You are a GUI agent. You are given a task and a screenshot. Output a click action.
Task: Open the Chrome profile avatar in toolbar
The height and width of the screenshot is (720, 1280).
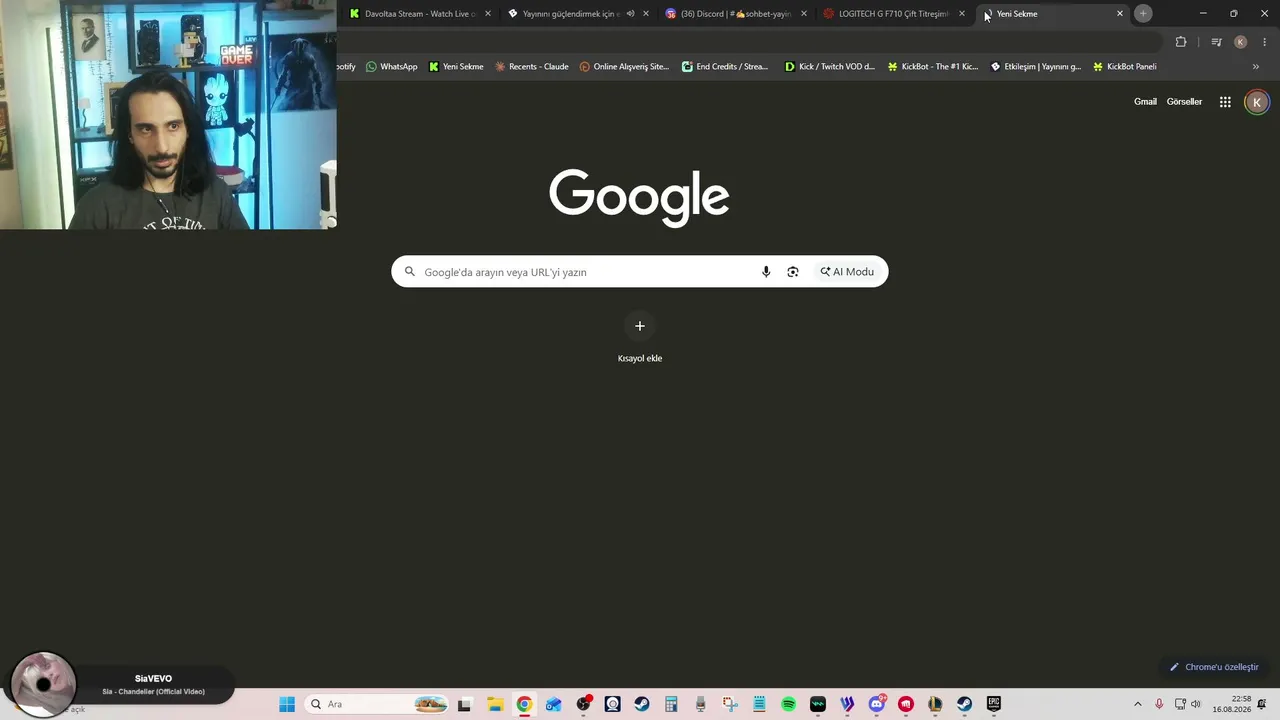pyautogui.click(x=1240, y=42)
